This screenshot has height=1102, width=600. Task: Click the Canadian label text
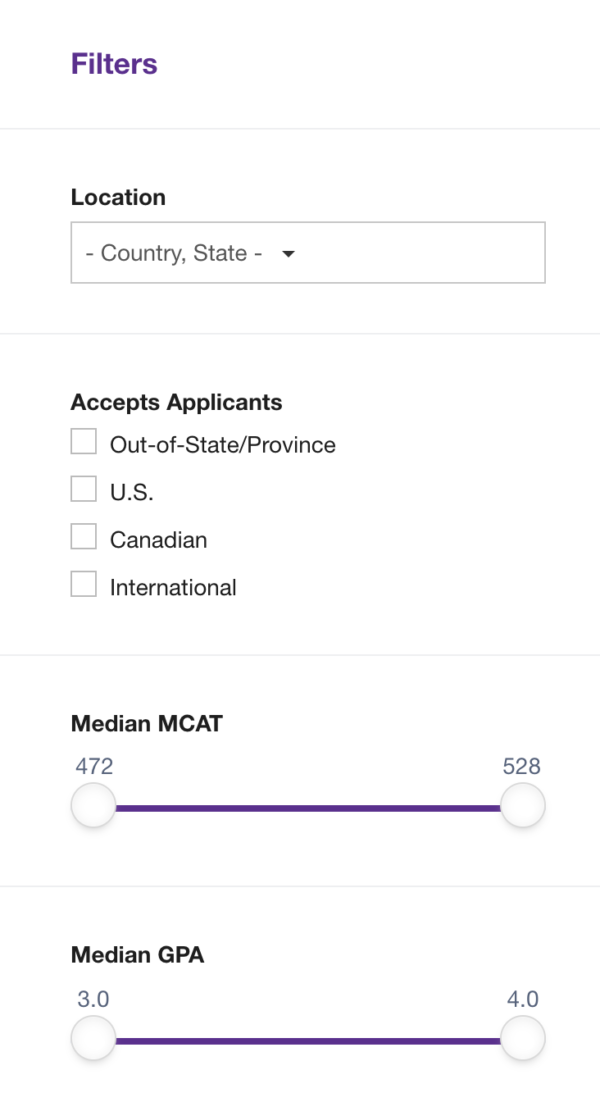(158, 538)
